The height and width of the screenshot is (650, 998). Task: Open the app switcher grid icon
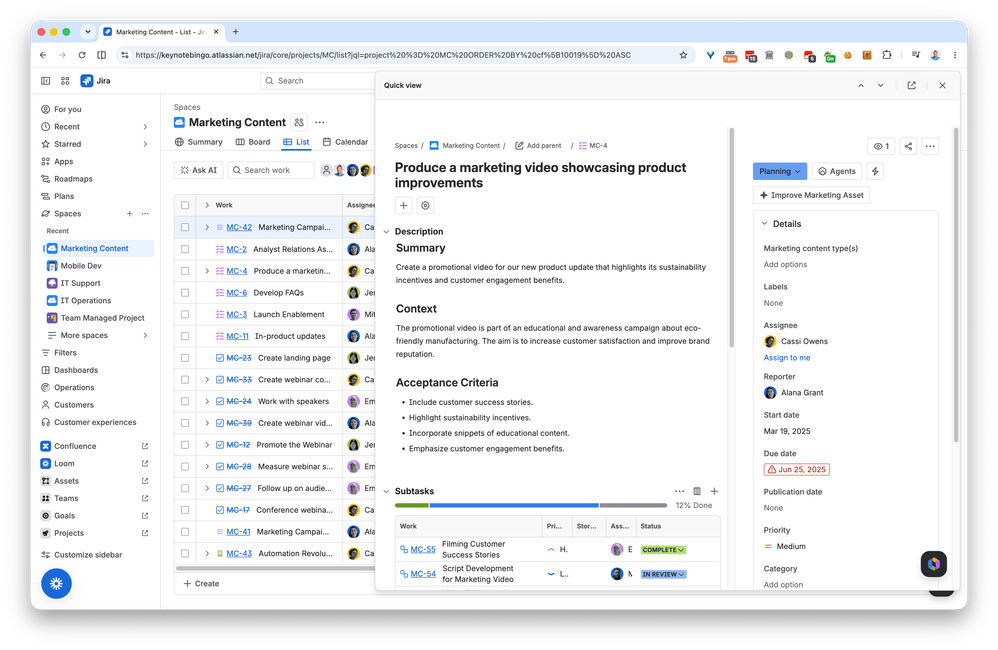(65, 81)
